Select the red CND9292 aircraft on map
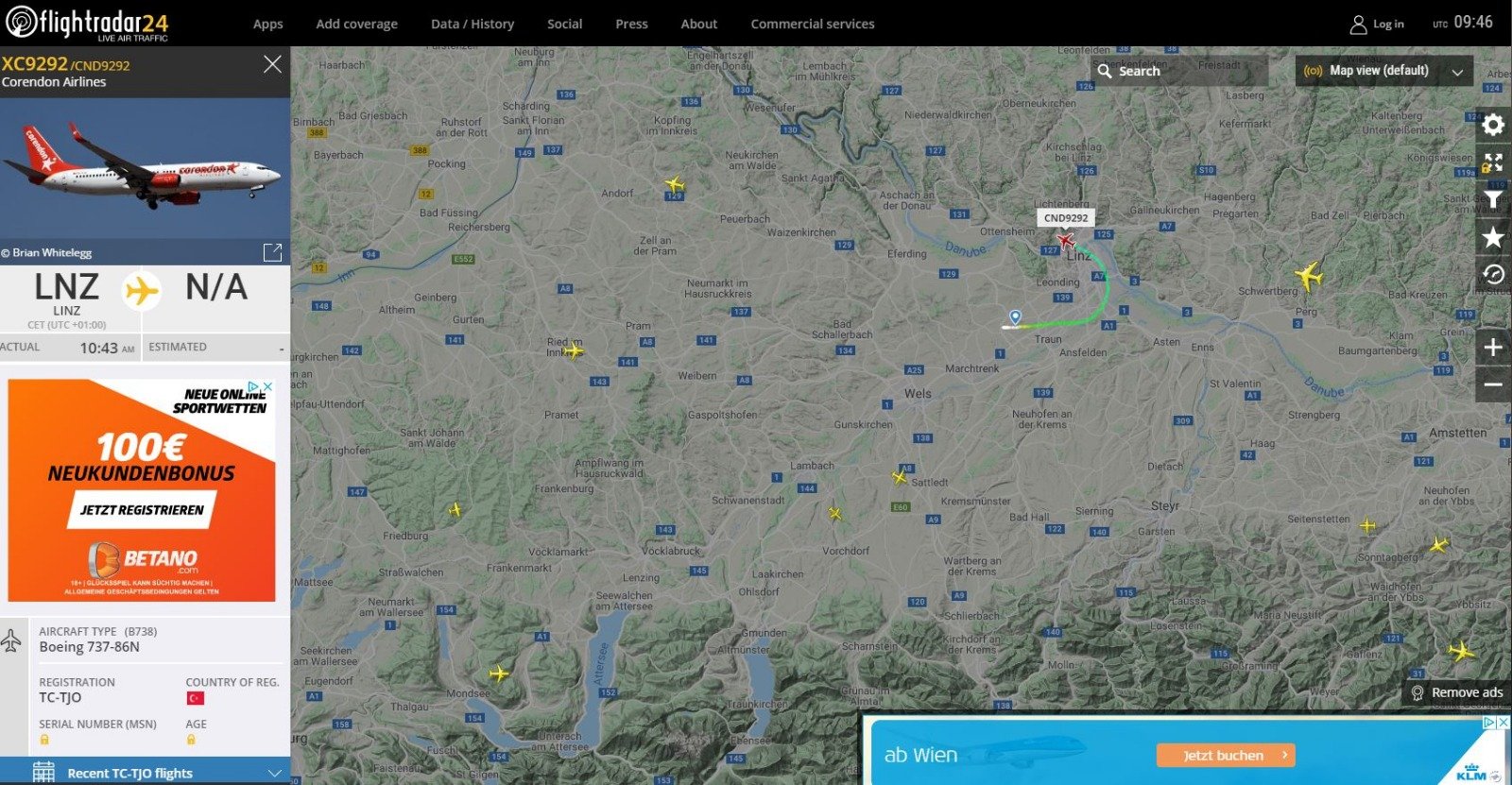The image size is (1512, 785). (1066, 241)
